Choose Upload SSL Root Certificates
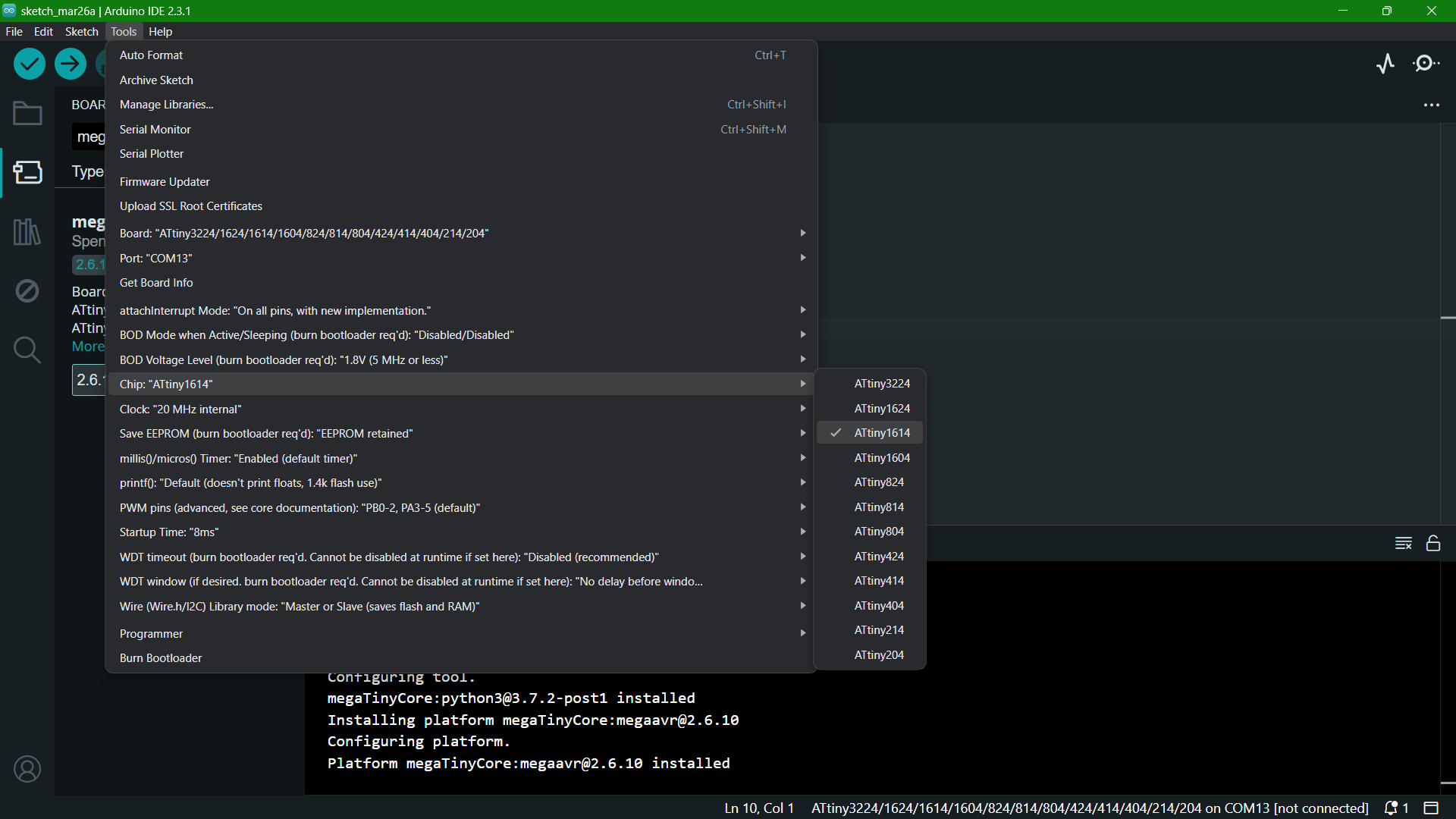The height and width of the screenshot is (819, 1456). coord(461,206)
